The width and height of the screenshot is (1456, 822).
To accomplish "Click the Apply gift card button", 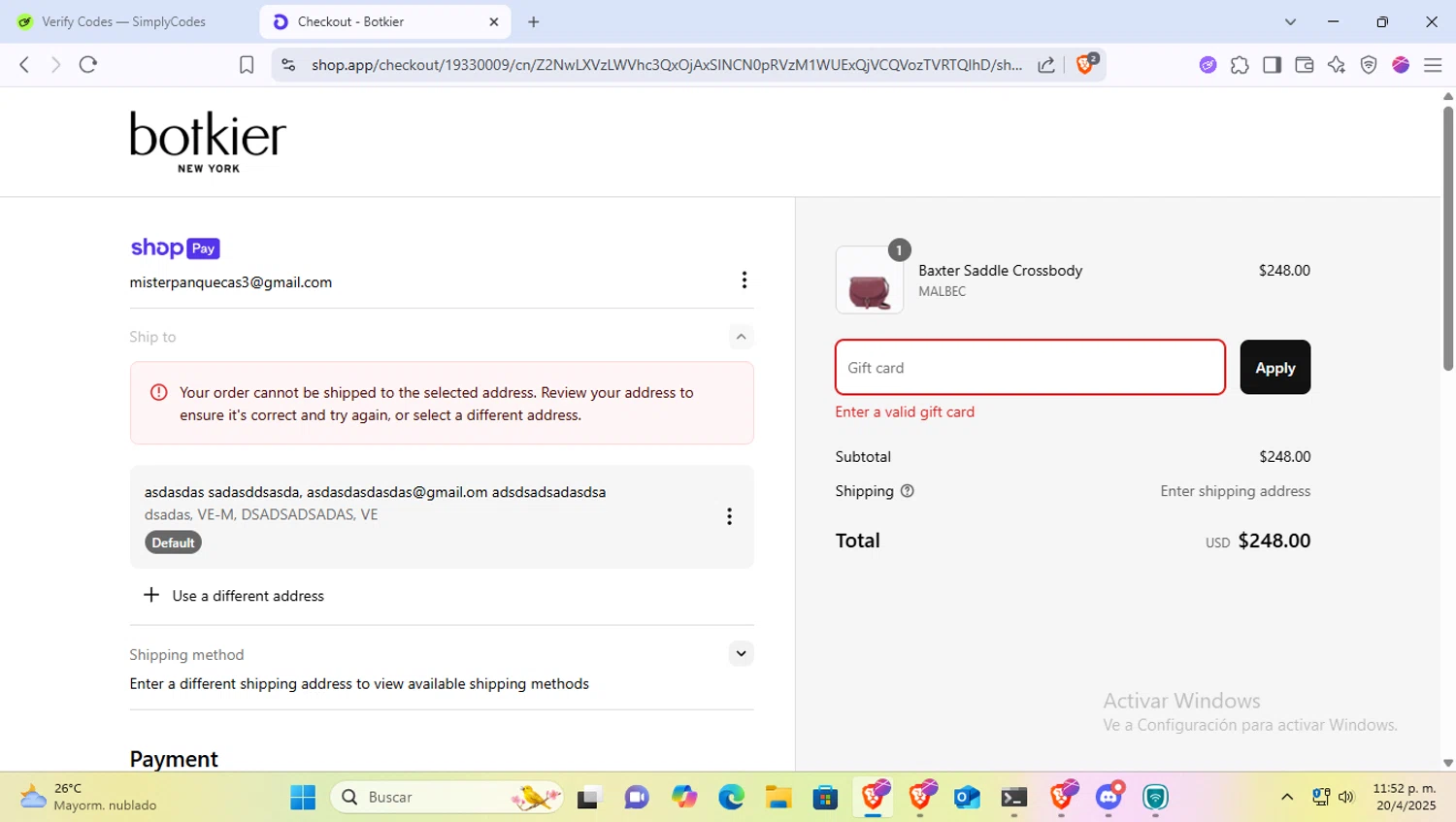I will click(1274, 367).
